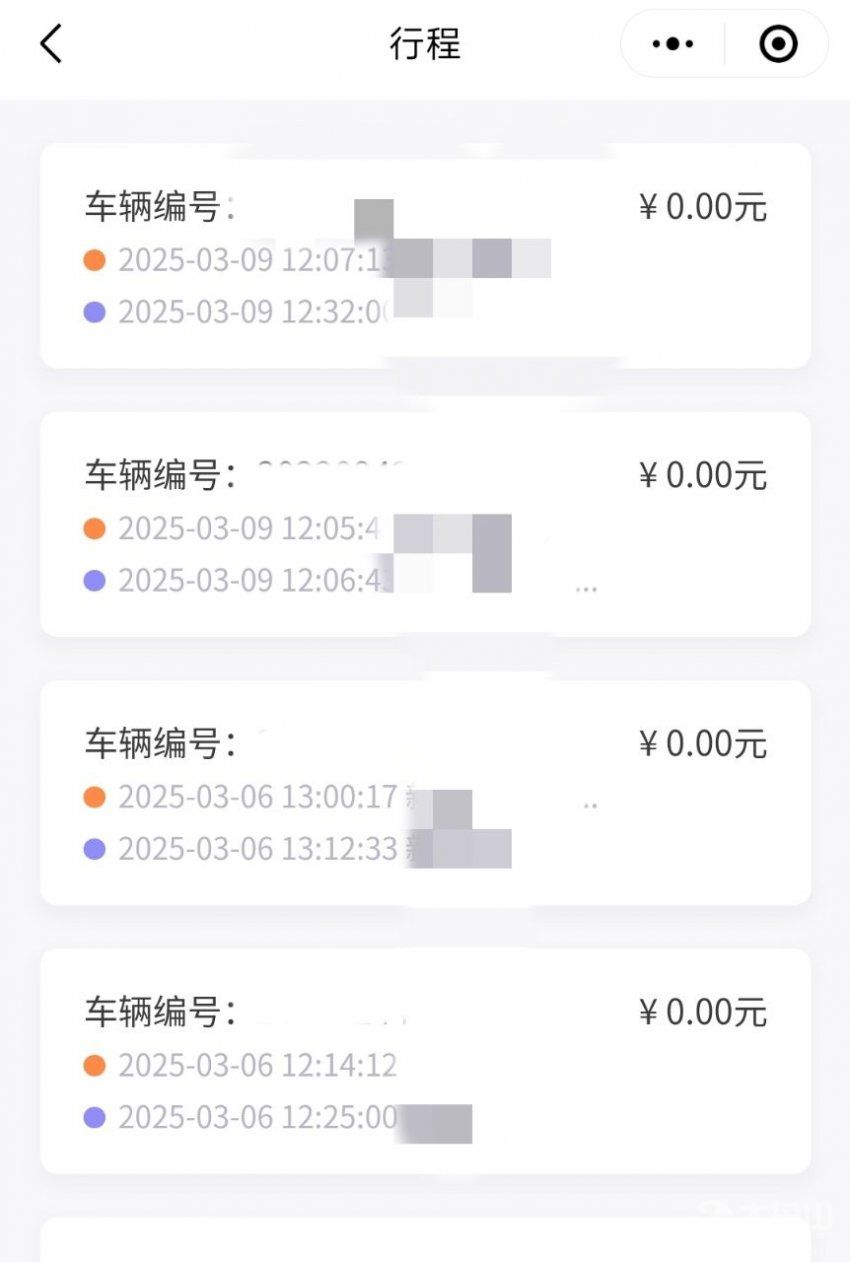Tap the purple end dot for 13:12:33 trip
The image size is (850, 1262).
[x=95, y=849]
